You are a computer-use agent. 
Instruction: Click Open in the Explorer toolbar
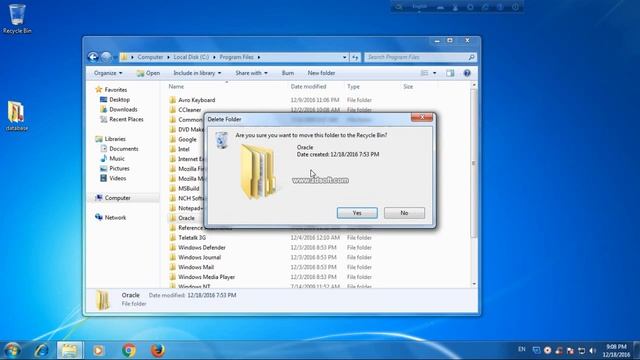[148, 73]
